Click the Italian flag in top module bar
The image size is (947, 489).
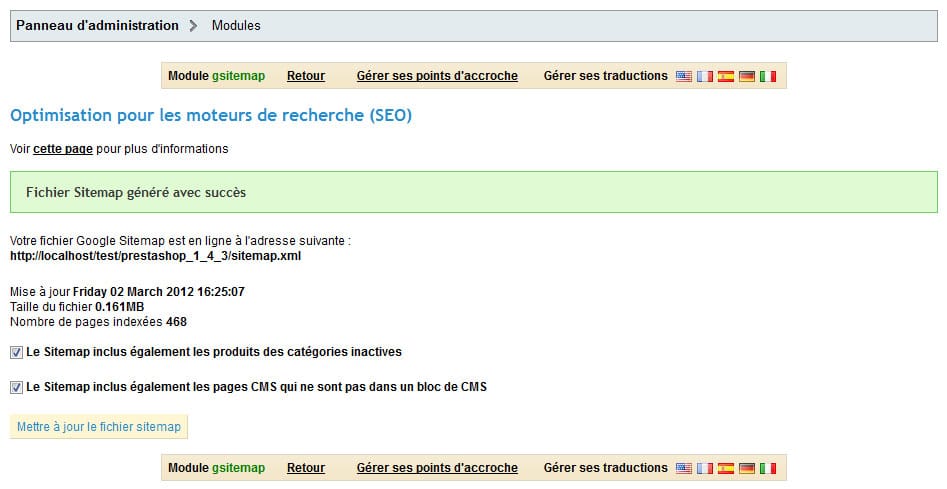pos(768,76)
